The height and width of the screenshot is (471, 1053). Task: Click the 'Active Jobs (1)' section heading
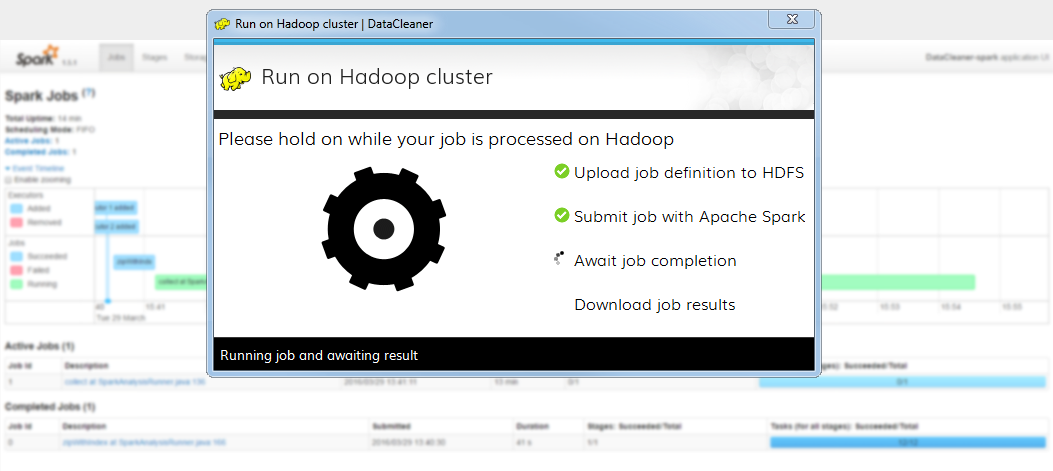(x=40, y=346)
